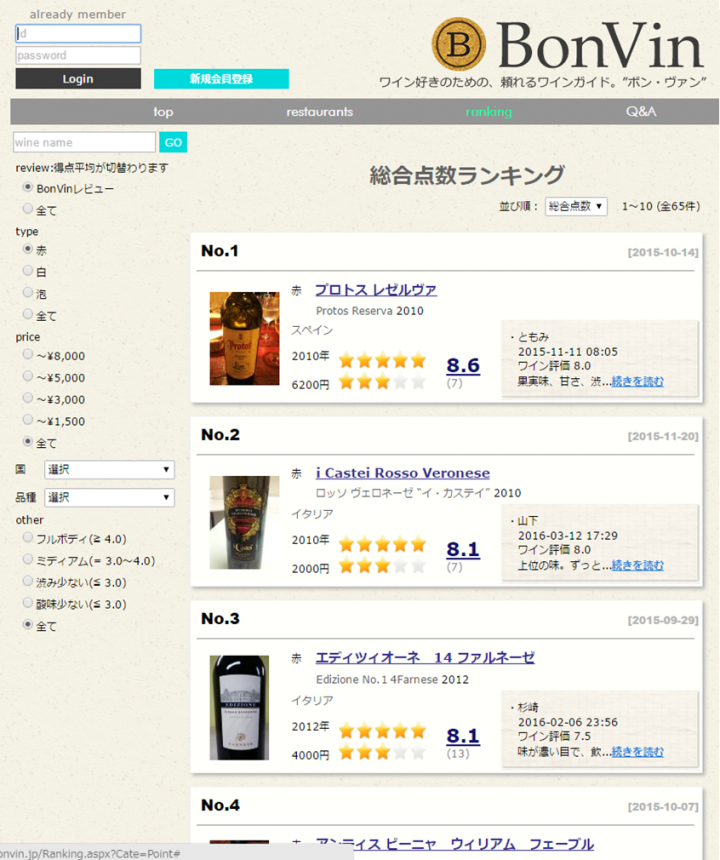The image size is (720, 860).
Task: Focus the wine name search field
Action: 84,143
